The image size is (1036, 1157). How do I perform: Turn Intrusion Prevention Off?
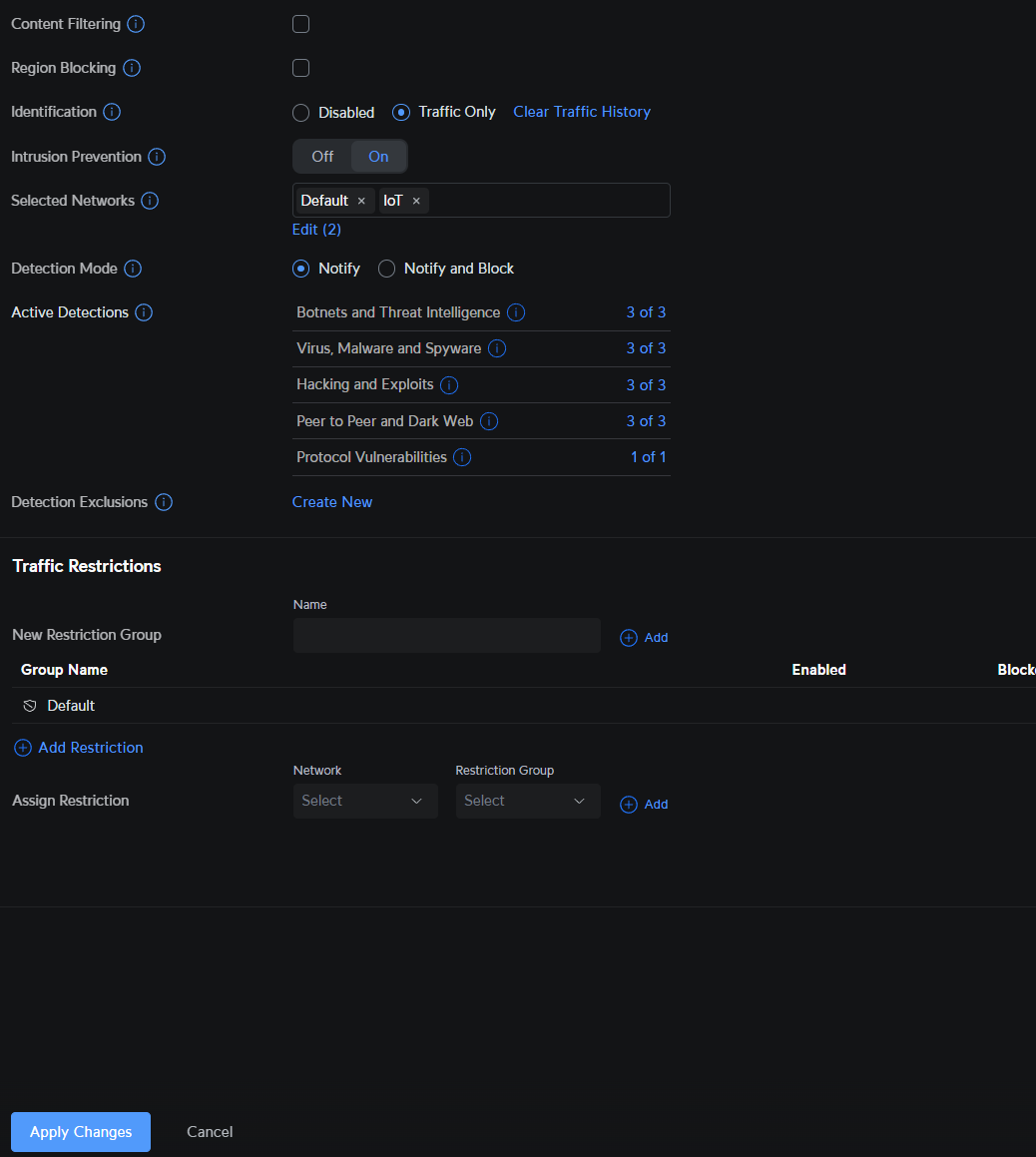click(322, 157)
